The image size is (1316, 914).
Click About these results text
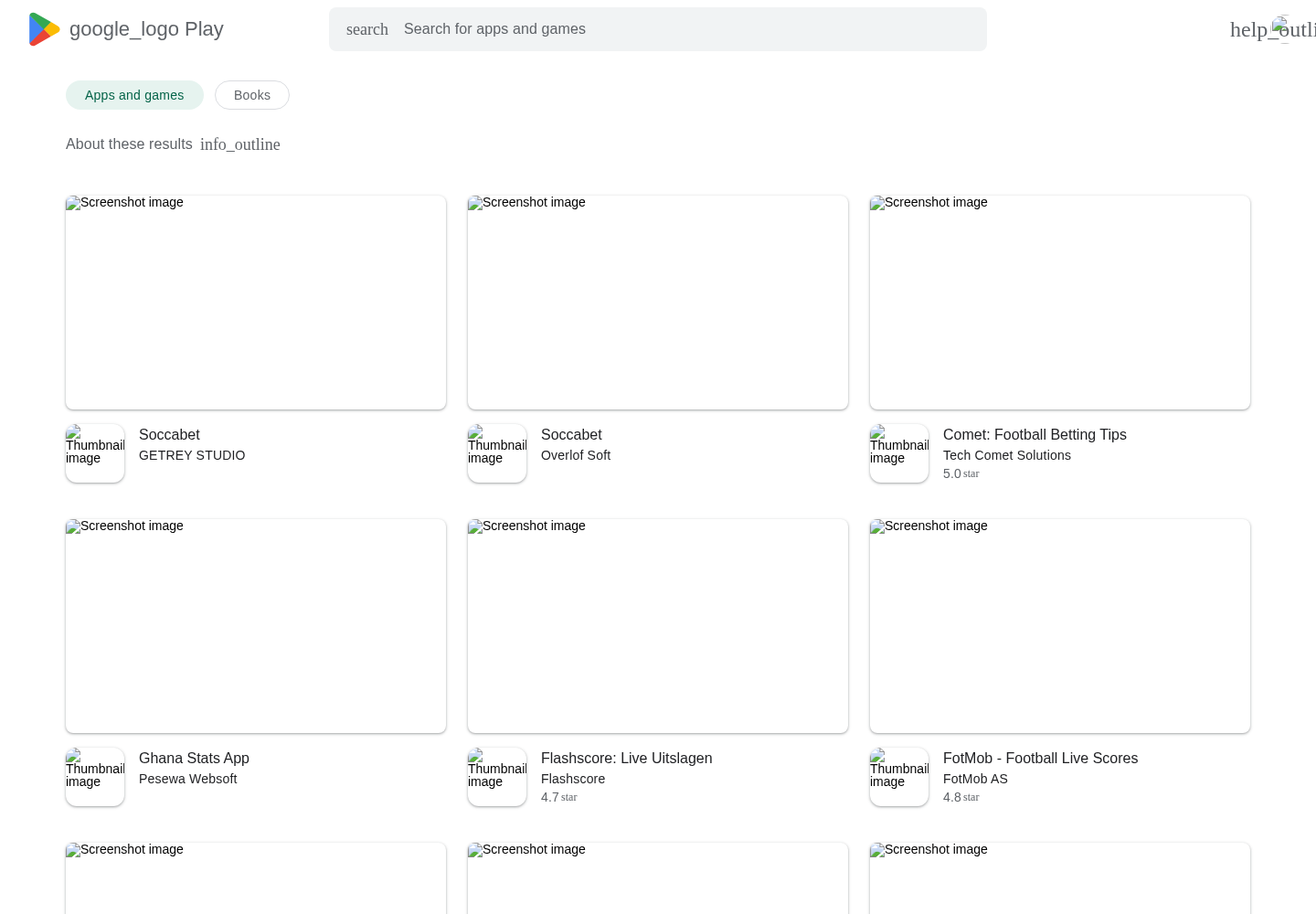129,144
